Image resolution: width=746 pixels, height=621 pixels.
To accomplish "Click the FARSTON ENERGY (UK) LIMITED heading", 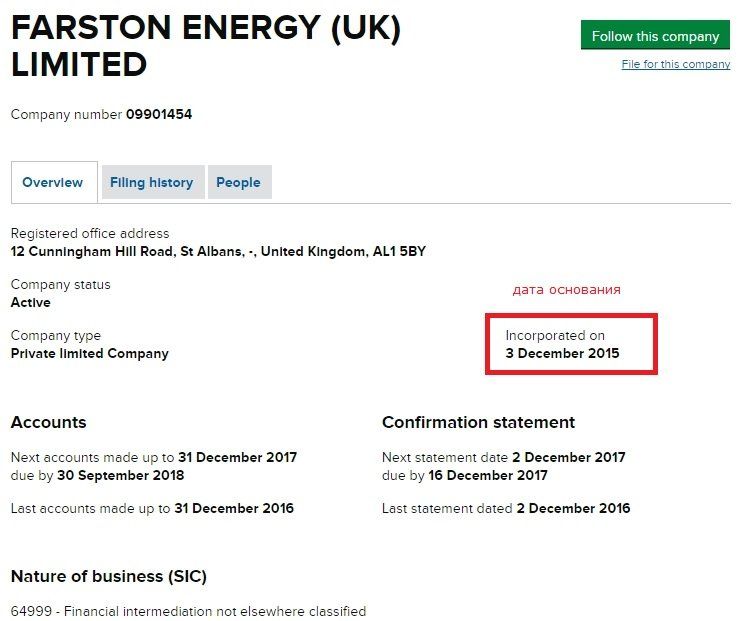I will pos(206,46).
